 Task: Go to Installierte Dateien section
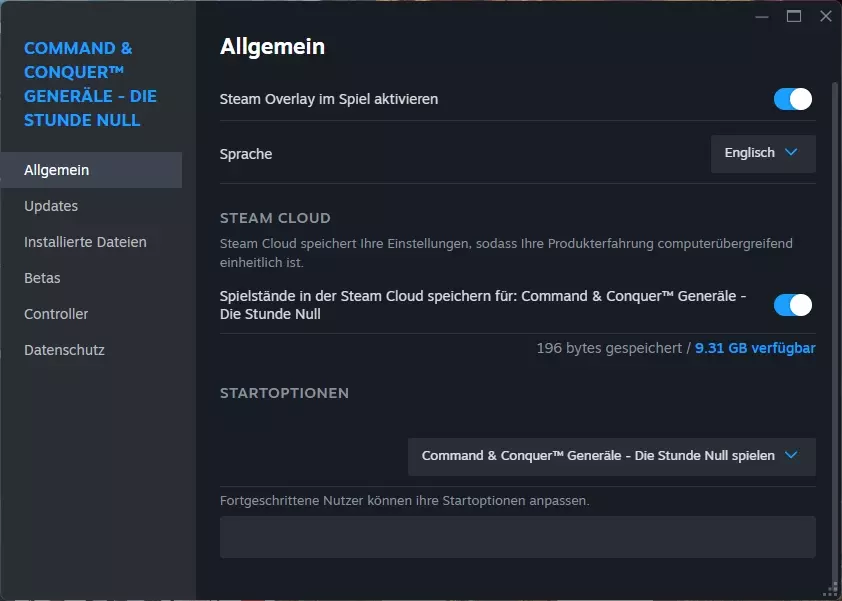pyautogui.click(x=85, y=242)
